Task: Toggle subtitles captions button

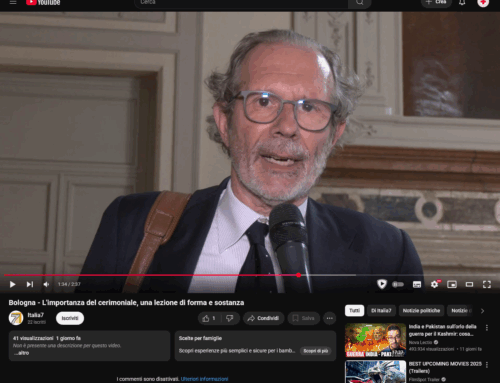Action: tap(417, 284)
